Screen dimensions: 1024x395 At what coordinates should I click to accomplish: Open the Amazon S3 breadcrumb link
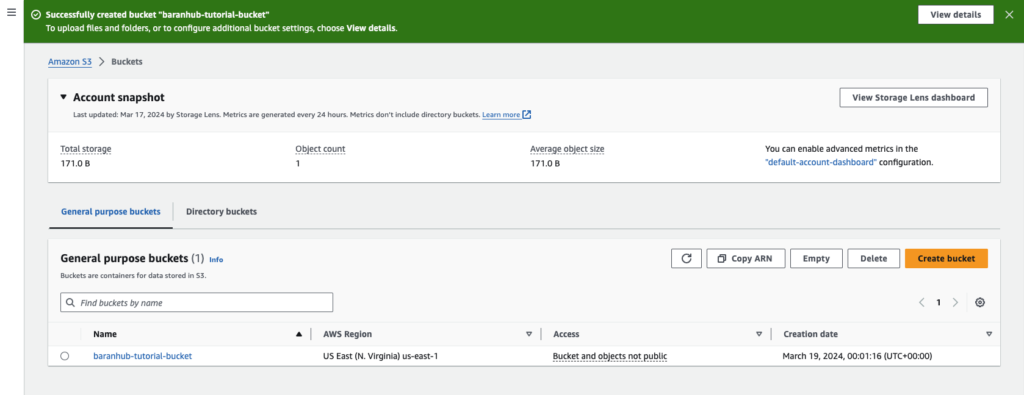70,61
